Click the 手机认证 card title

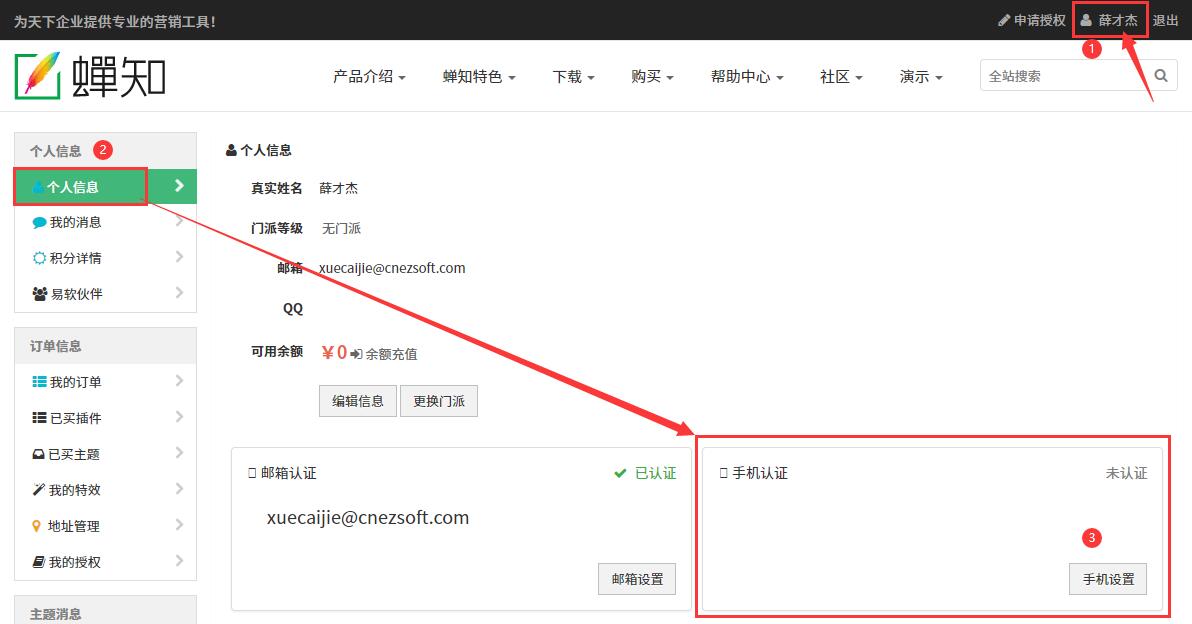[x=759, y=473]
